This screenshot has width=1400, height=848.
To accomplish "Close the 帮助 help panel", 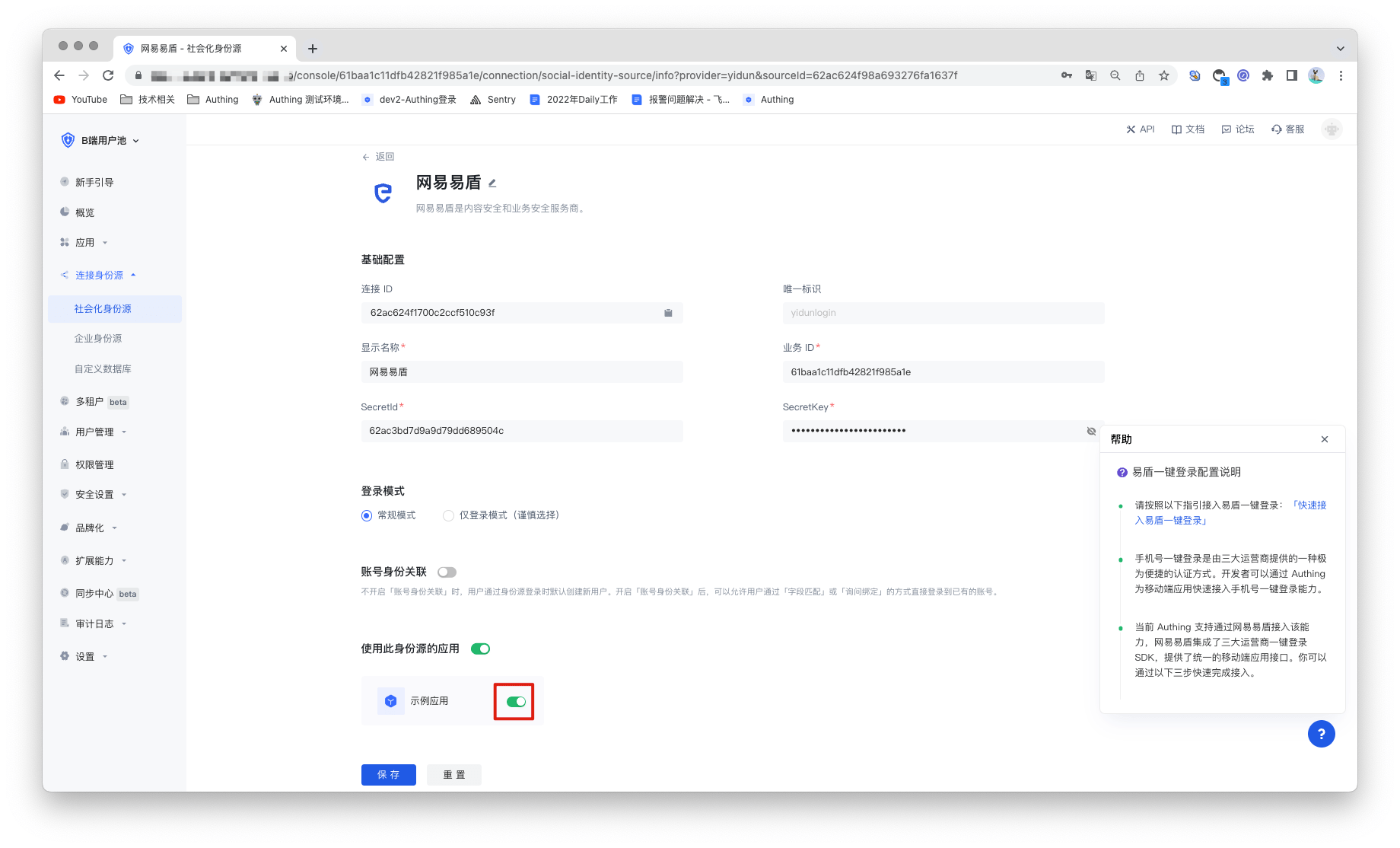I will (1325, 439).
